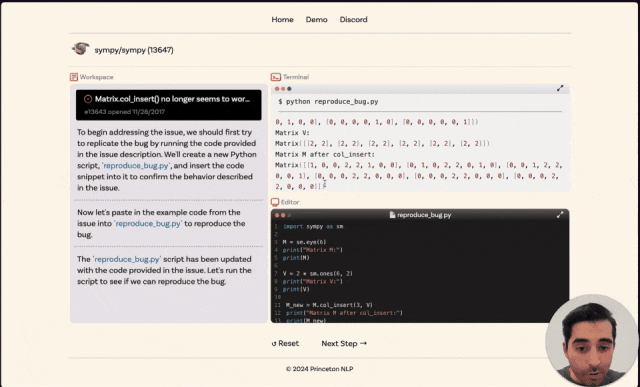
Task: Click the Workspace panel icon
Action: pyautogui.click(x=74, y=77)
